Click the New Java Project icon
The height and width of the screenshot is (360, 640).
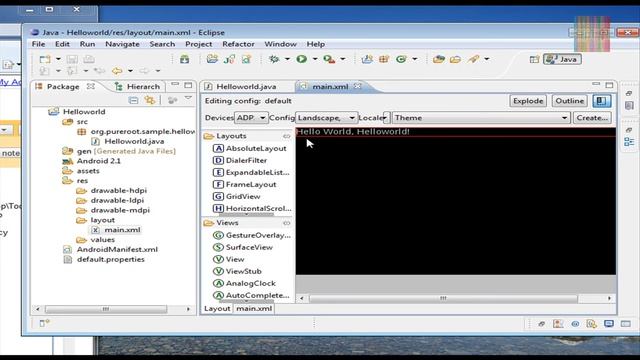point(367,59)
